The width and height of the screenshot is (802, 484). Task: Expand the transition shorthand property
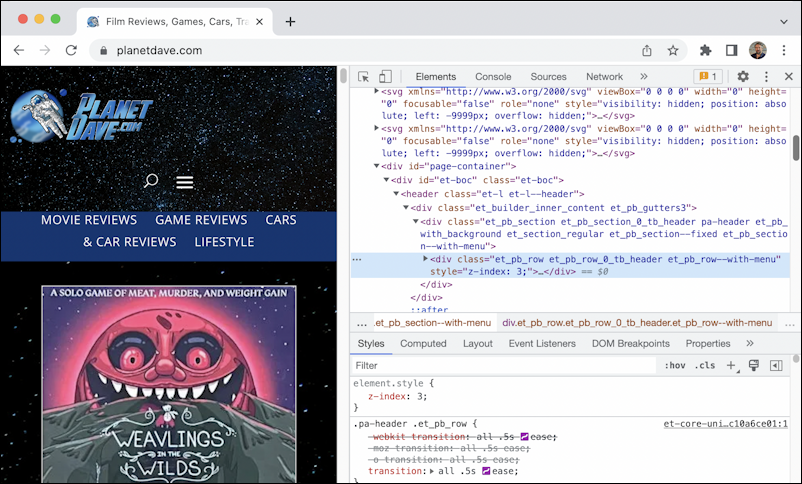[432, 471]
